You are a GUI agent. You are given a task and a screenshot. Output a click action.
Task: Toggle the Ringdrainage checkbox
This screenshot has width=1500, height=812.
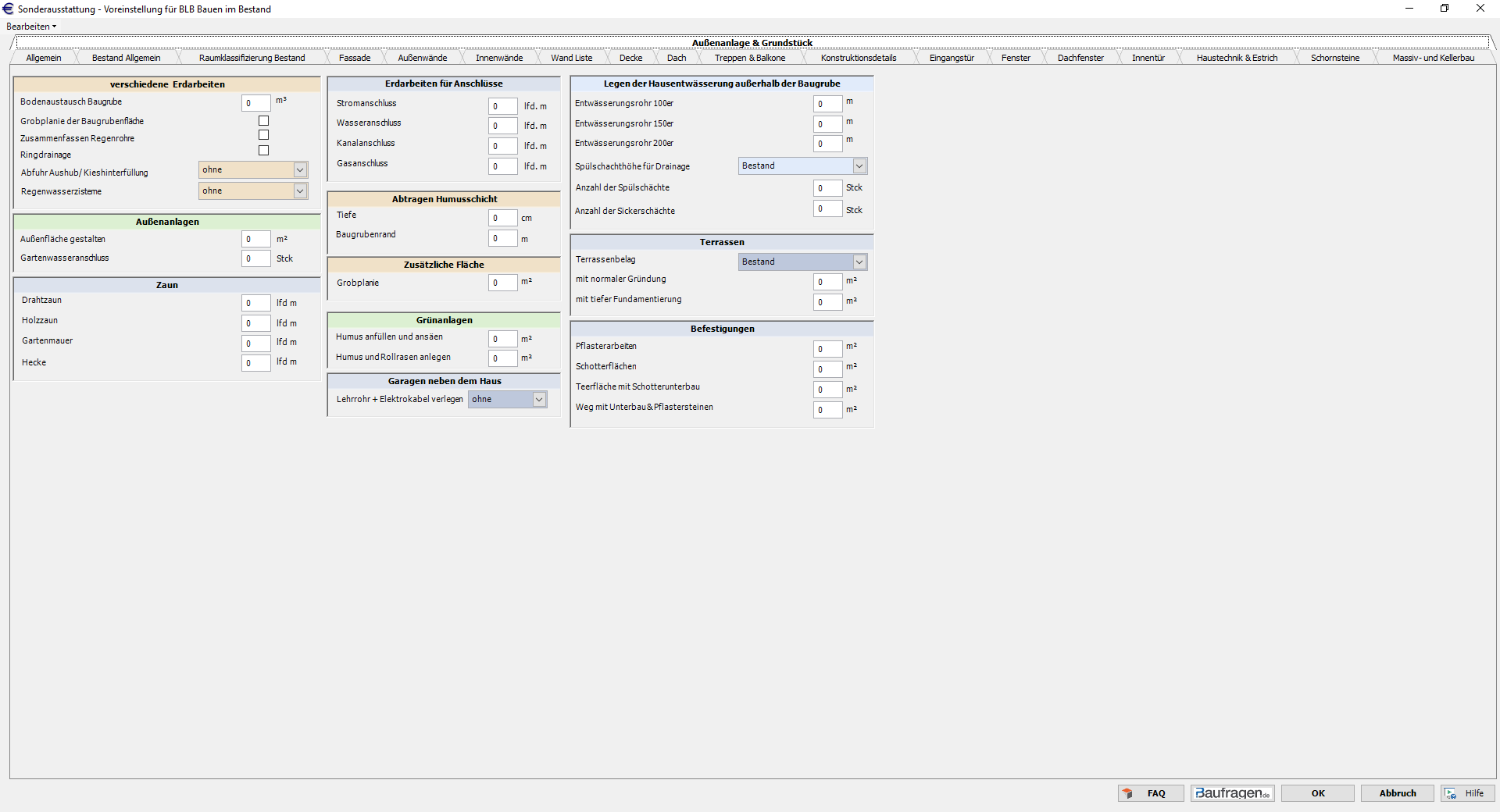263,151
